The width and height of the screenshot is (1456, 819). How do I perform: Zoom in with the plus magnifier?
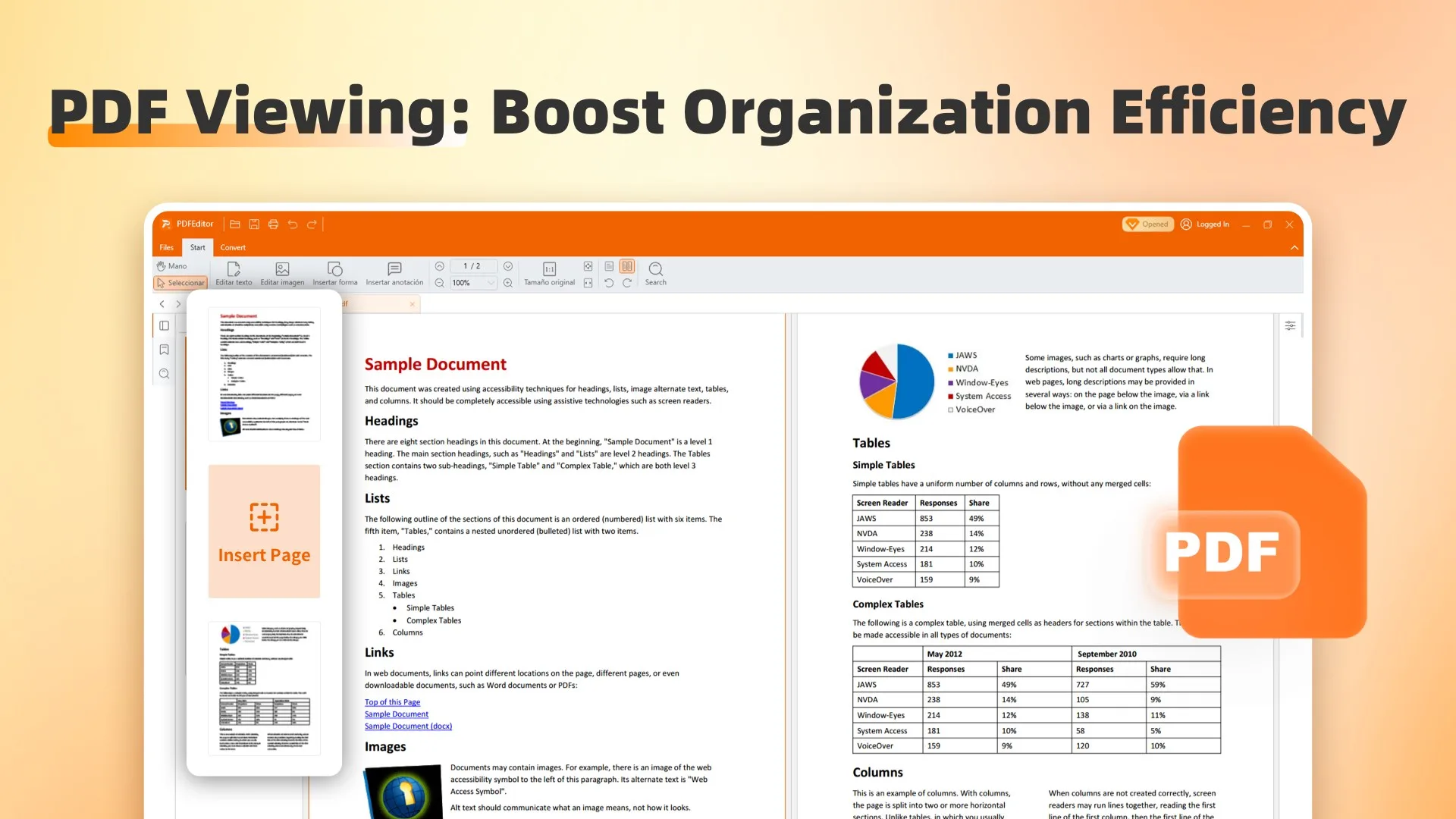tap(508, 283)
